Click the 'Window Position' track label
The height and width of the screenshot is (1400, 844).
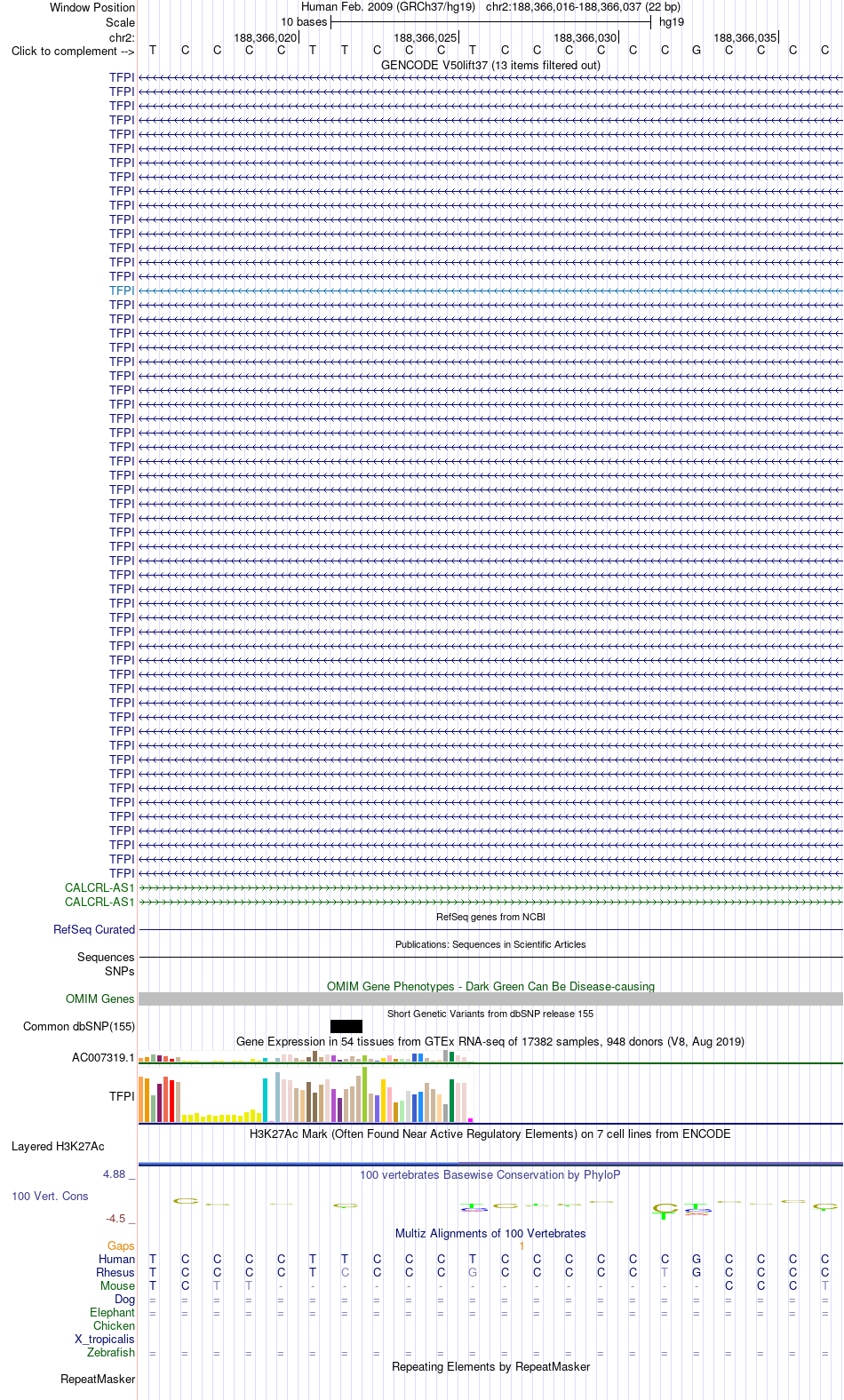click(92, 7)
